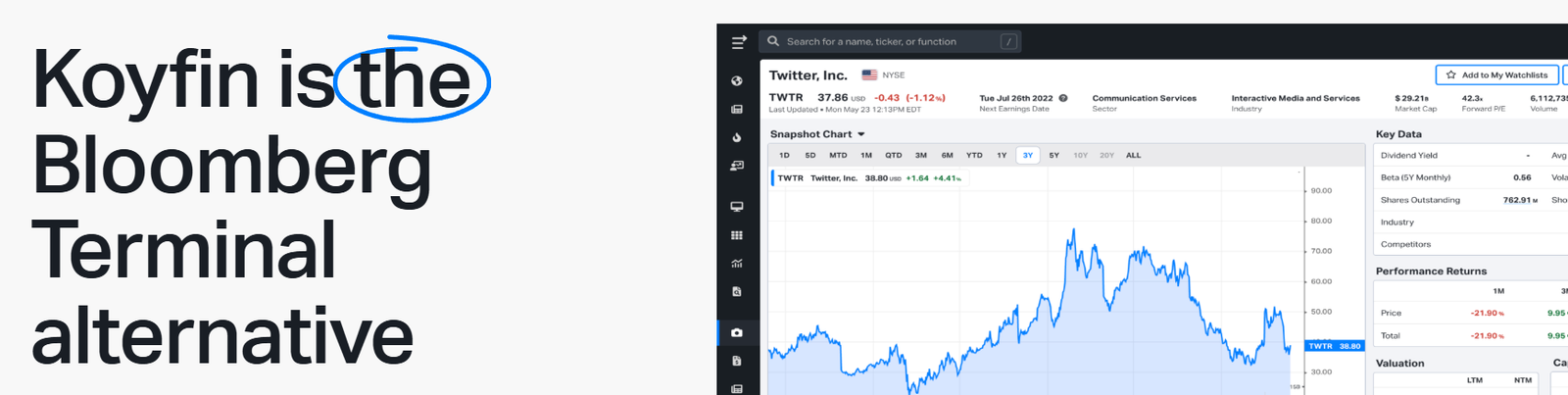Switch chart range to 5Y

(1053, 155)
